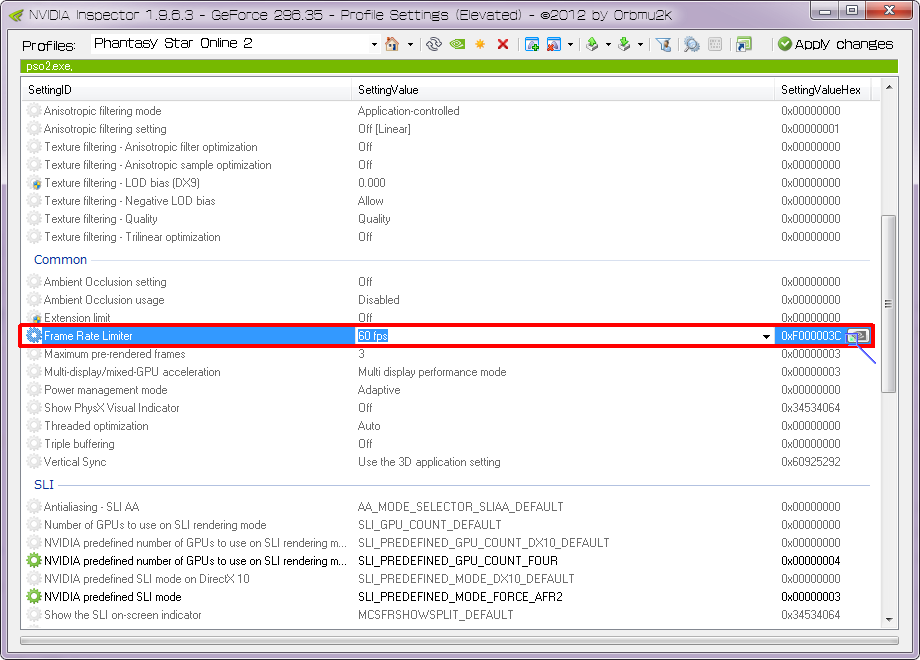
Task: Click the gear icon beside Threaded optimization
Action: tap(34, 426)
